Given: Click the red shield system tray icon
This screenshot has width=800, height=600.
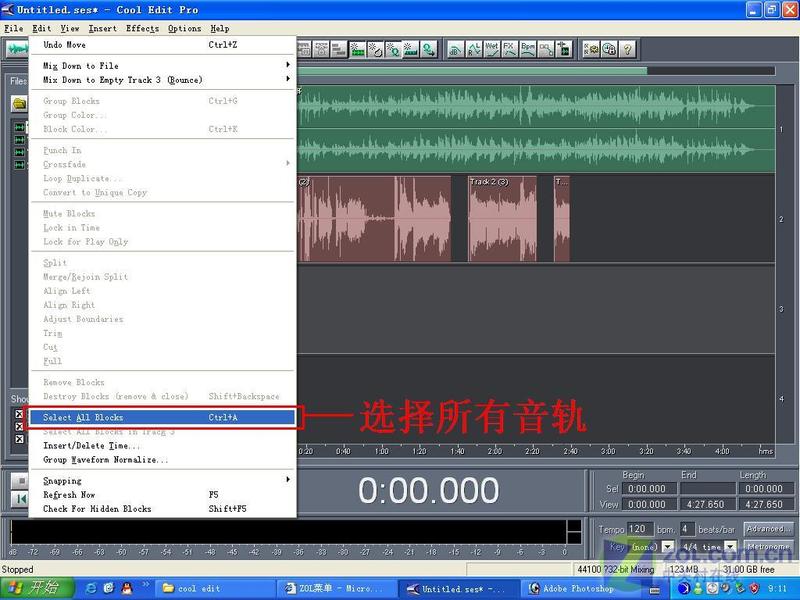Looking at the screenshot, I should [x=754, y=588].
